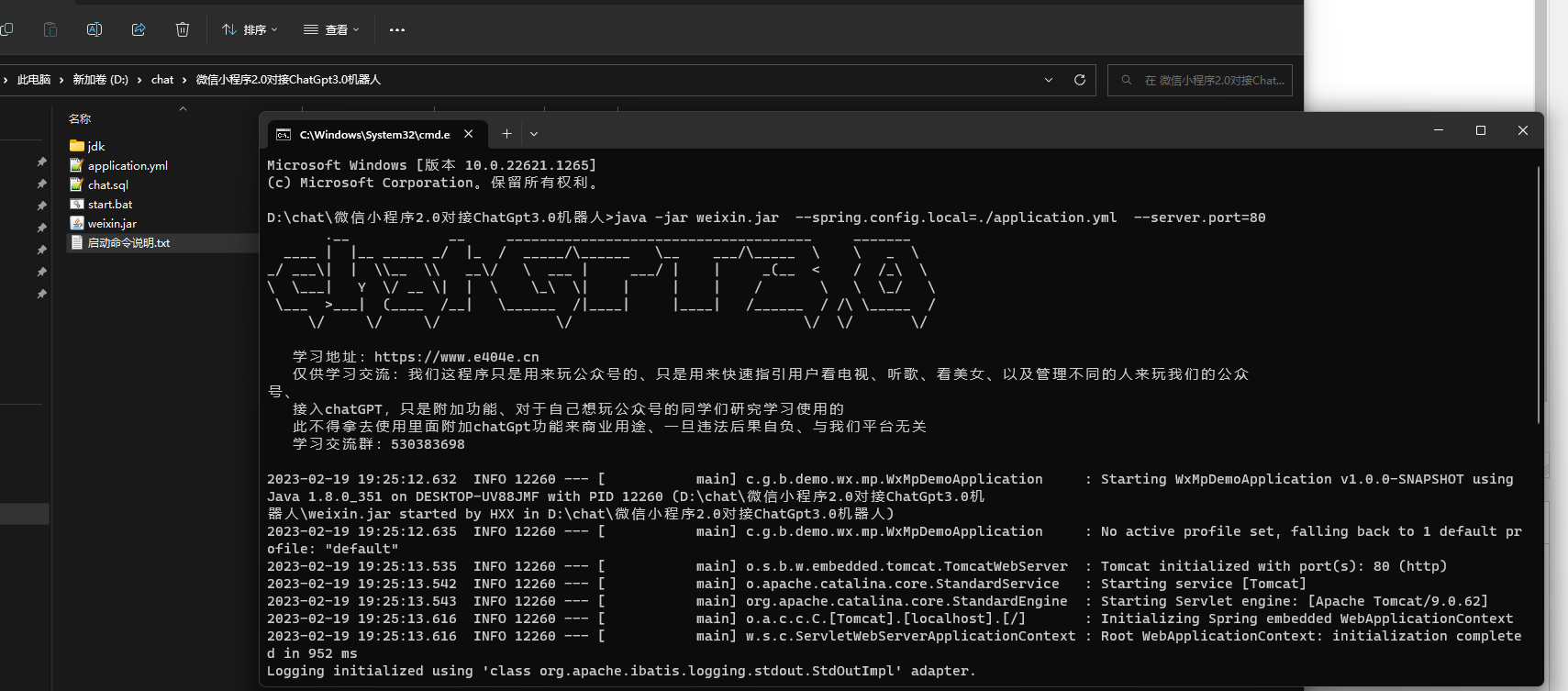
Task: Open the 排序 sort dropdown
Action: click(x=250, y=29)
